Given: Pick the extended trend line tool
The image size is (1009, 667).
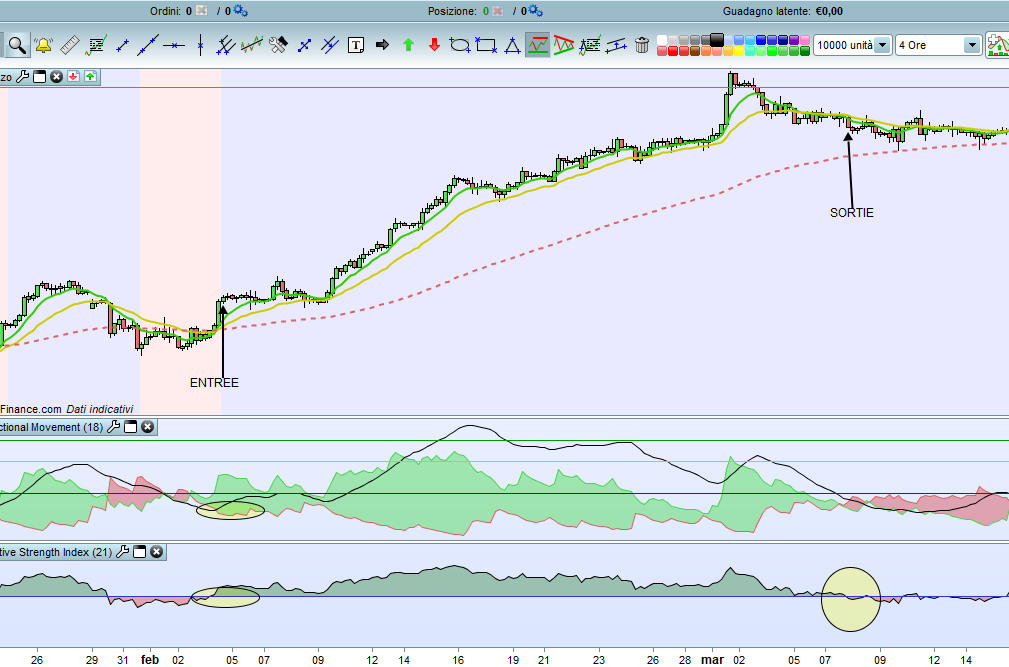Looking at the screenshot, I should pos(147,45).
